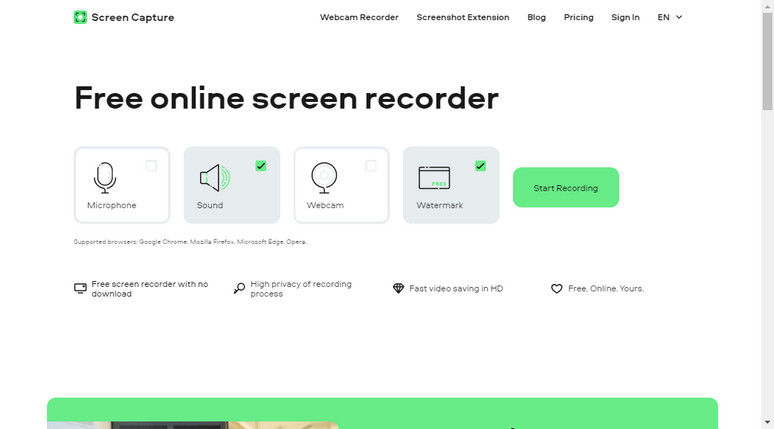The width and height of the screenshot is (774, 429).
Task: Uncheck the Sound checkbox
Action: pyautogui.click(x=261, y=166)
